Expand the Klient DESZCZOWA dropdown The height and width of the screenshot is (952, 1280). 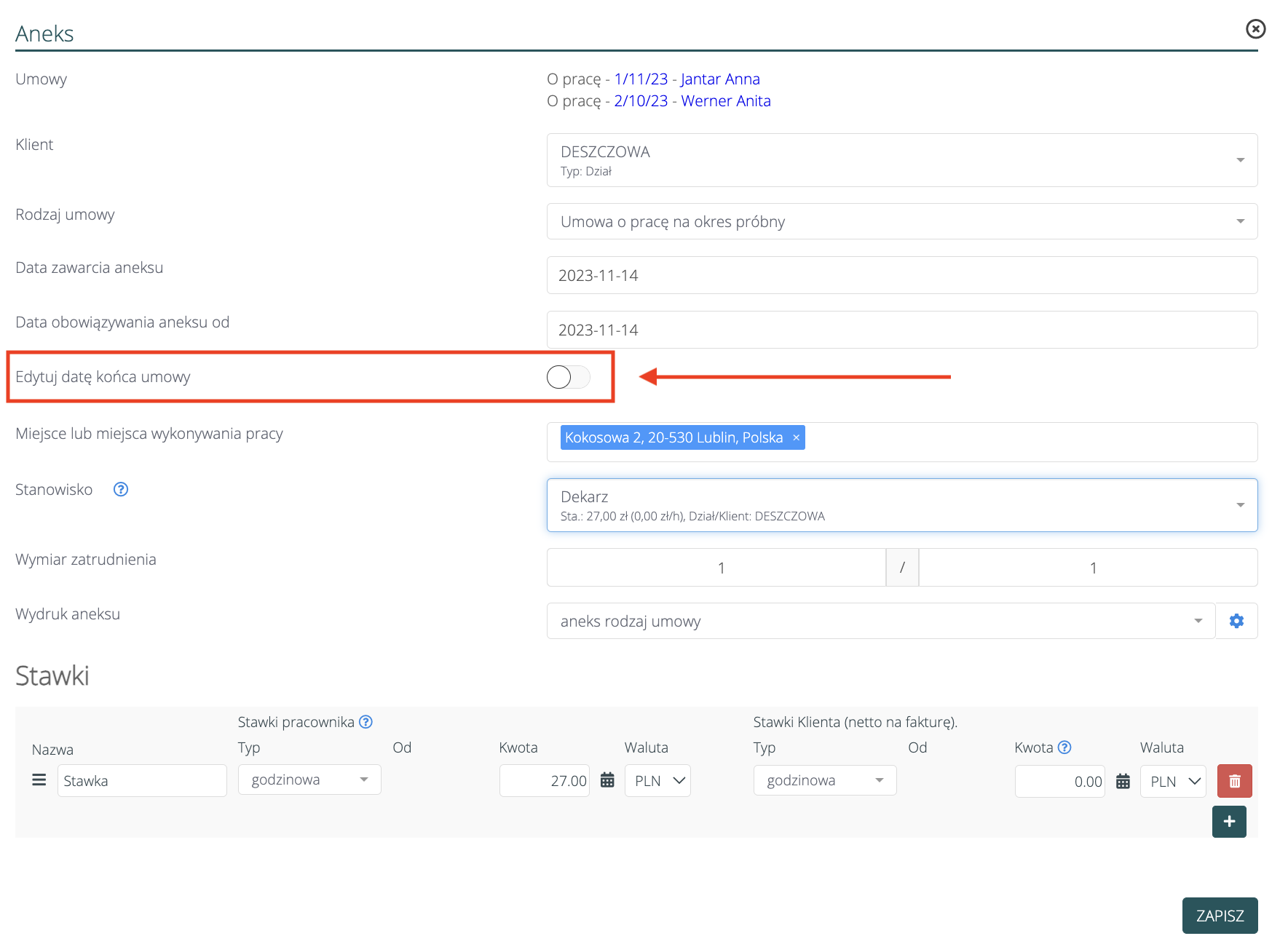pyautogui.click(x=901, y=160)
